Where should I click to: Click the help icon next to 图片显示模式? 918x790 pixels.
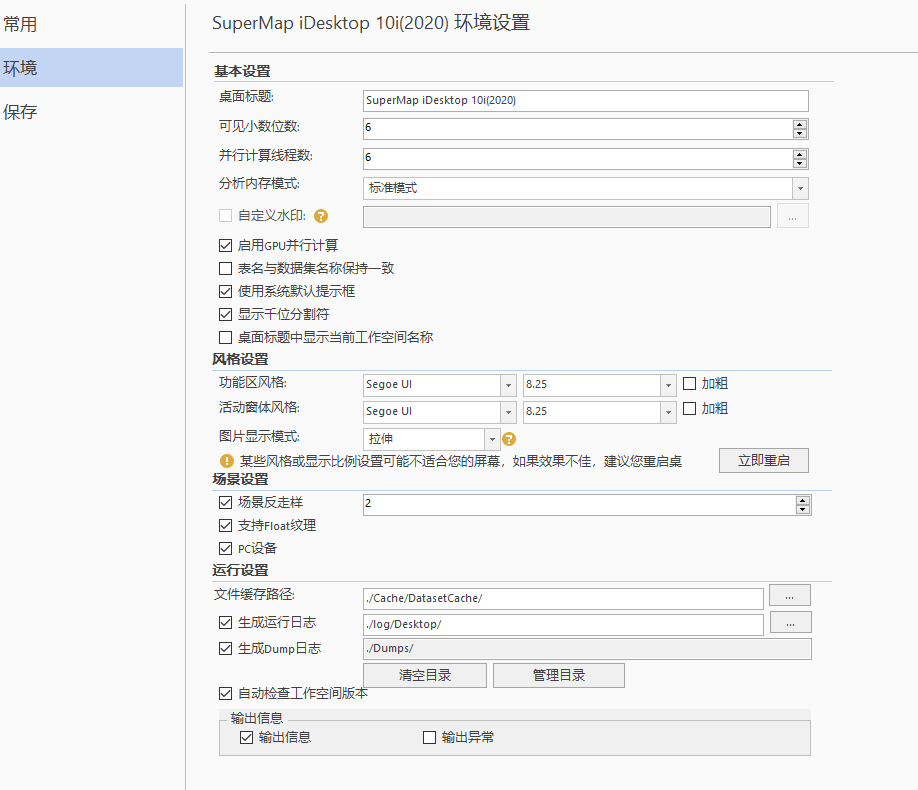pyautogui.click(x=509, y=439)
